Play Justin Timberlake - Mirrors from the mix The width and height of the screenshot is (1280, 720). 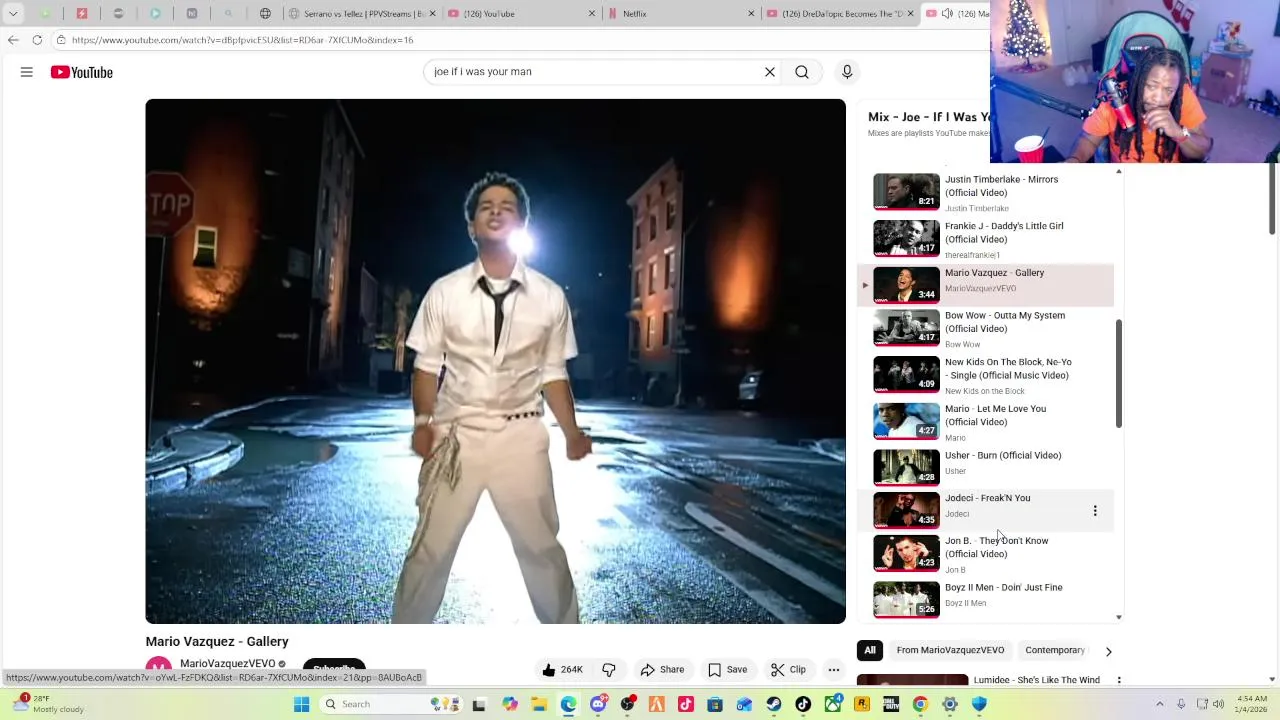pos(985,192)
